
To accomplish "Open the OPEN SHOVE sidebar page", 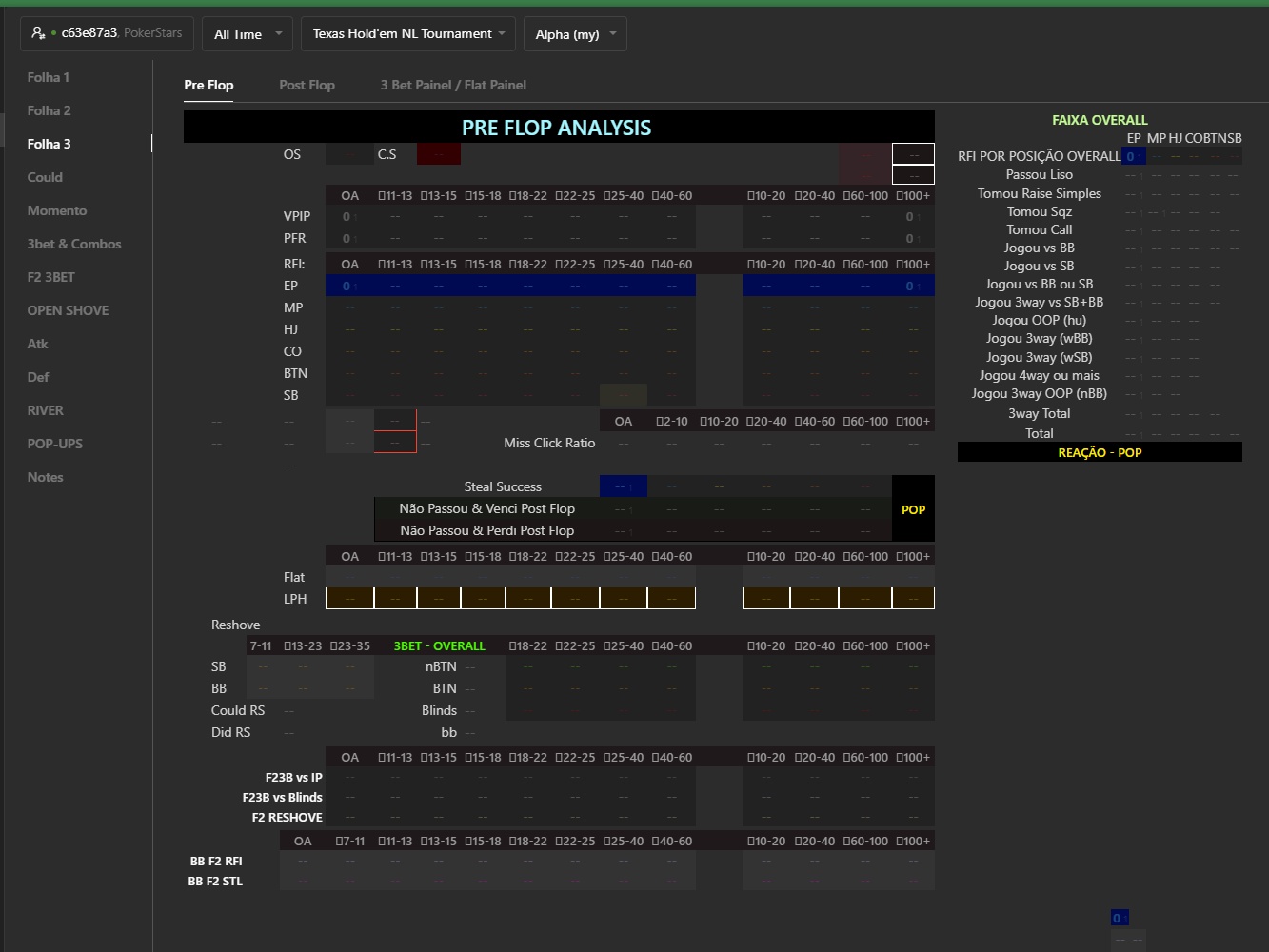I will [68, 310].
